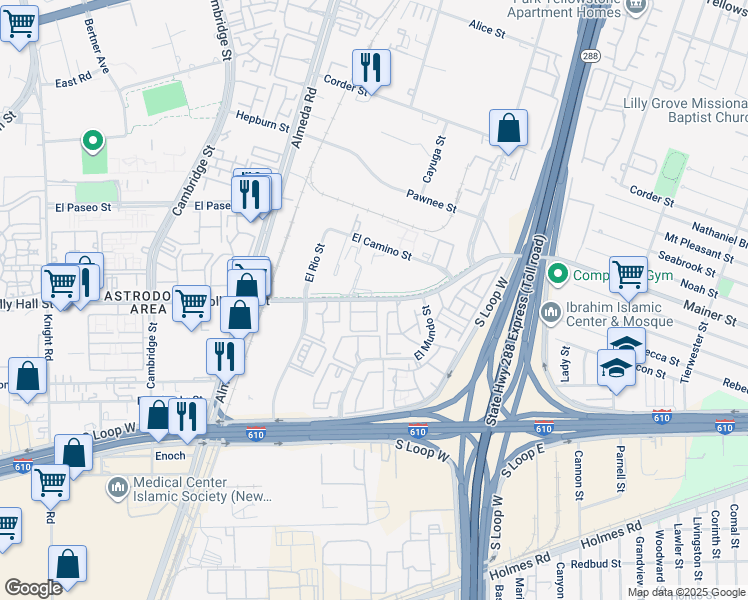Select the shopping bag marker at the bottom-left

[x=67, y=564]
